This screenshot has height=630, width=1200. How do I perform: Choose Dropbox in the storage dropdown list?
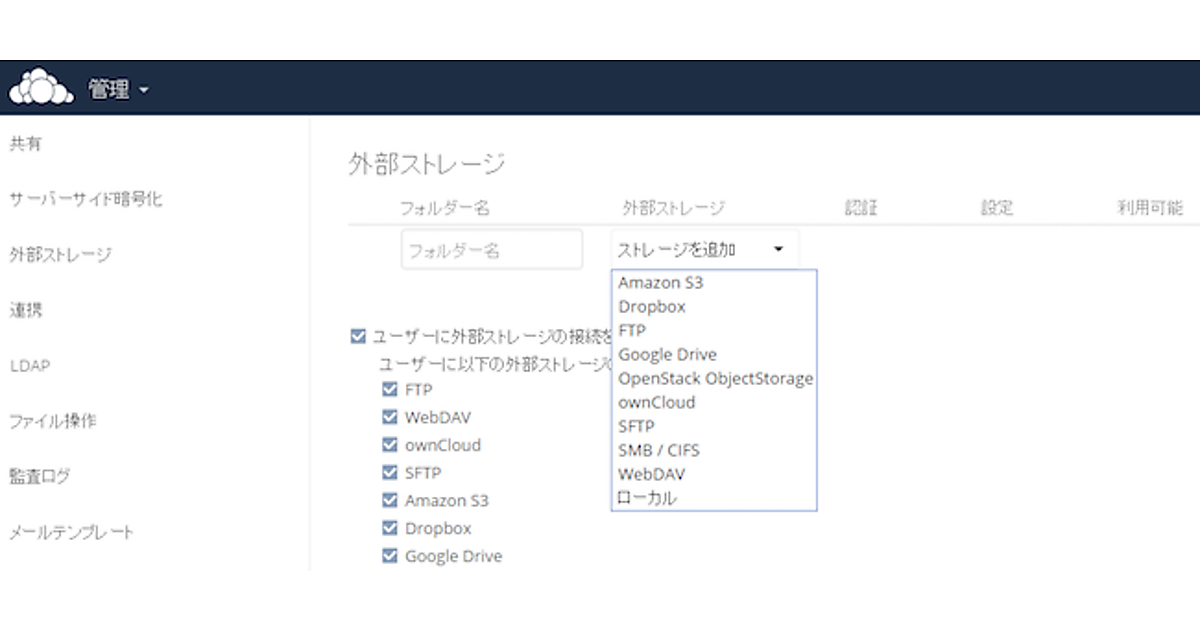coord(652,307)
